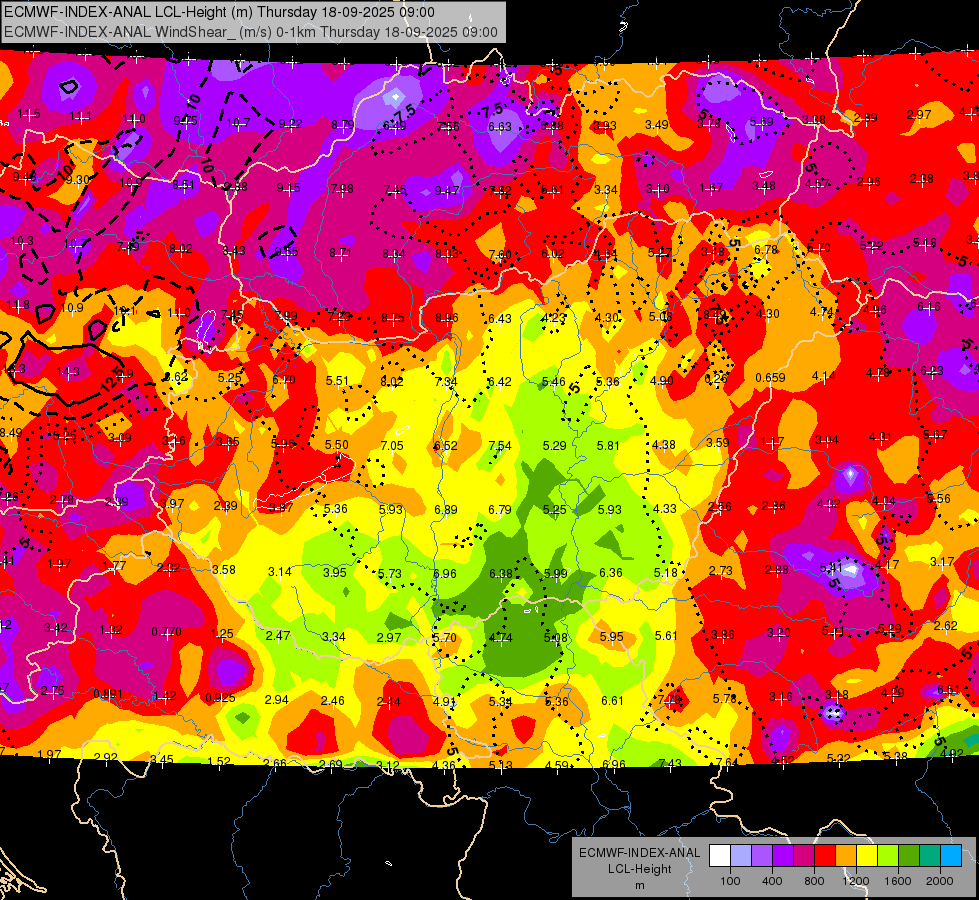Click the grid value 3.58
Screen dimensions: 979x900
tap(224, 570)
